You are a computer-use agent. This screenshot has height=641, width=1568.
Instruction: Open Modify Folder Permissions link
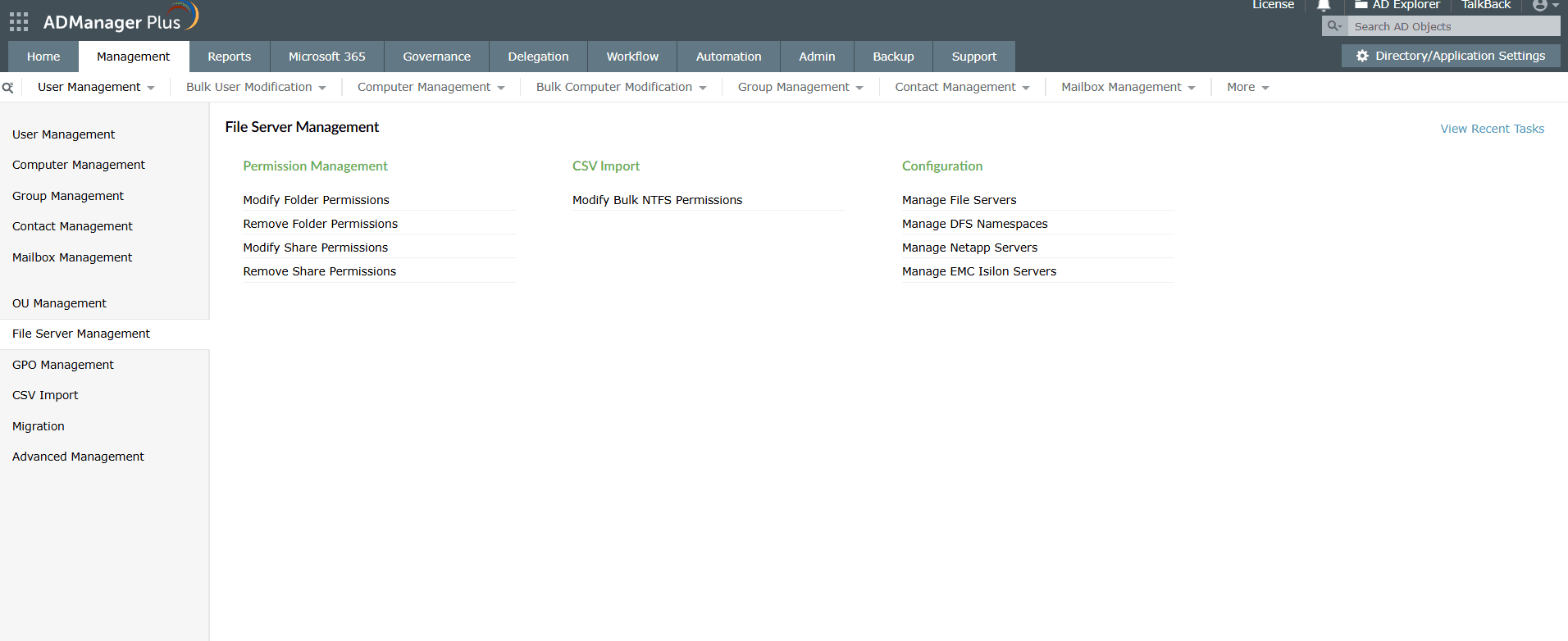coord(316,200)
